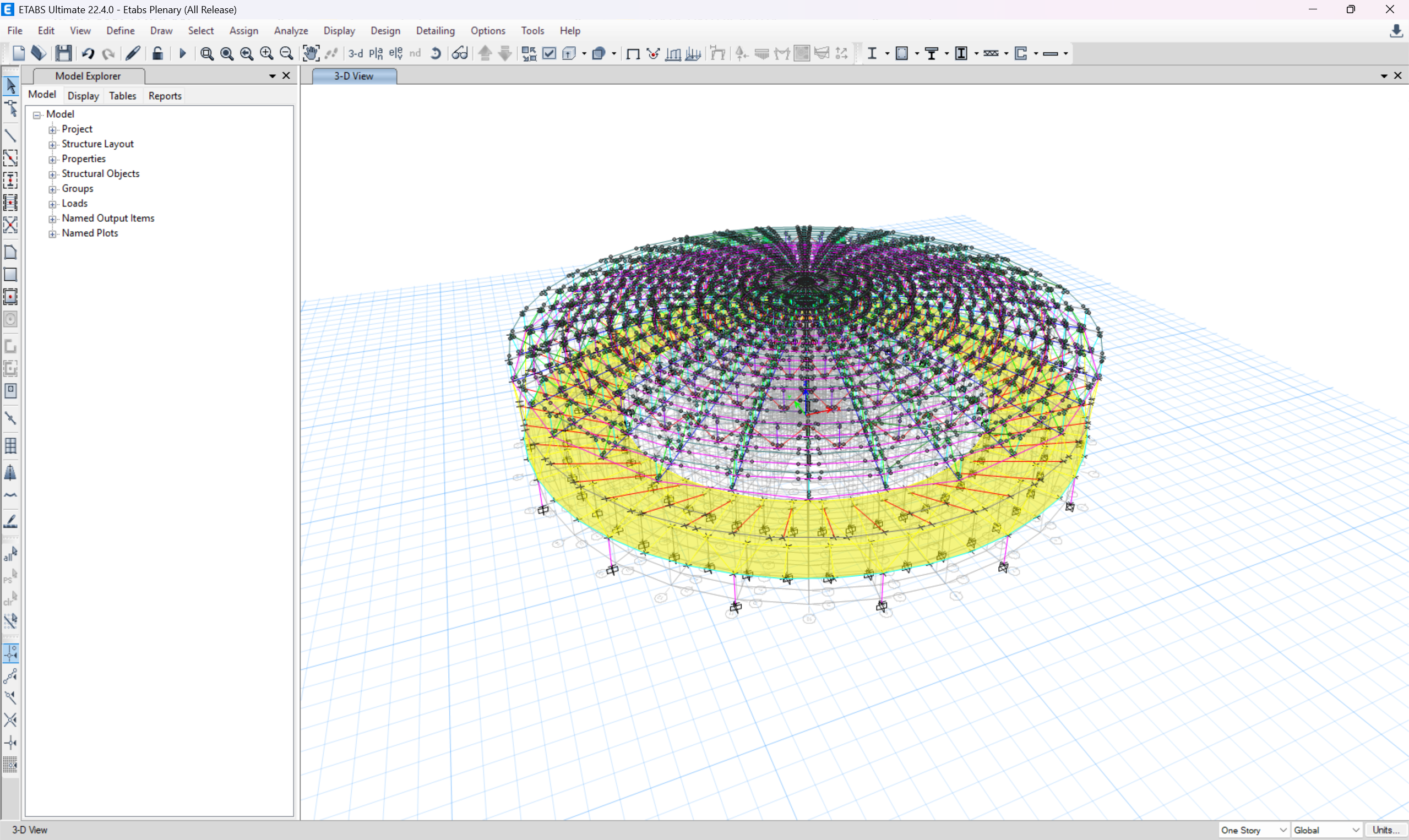
Task: Open the Reports tab in Model Explorer
Action: coord(165,96)
